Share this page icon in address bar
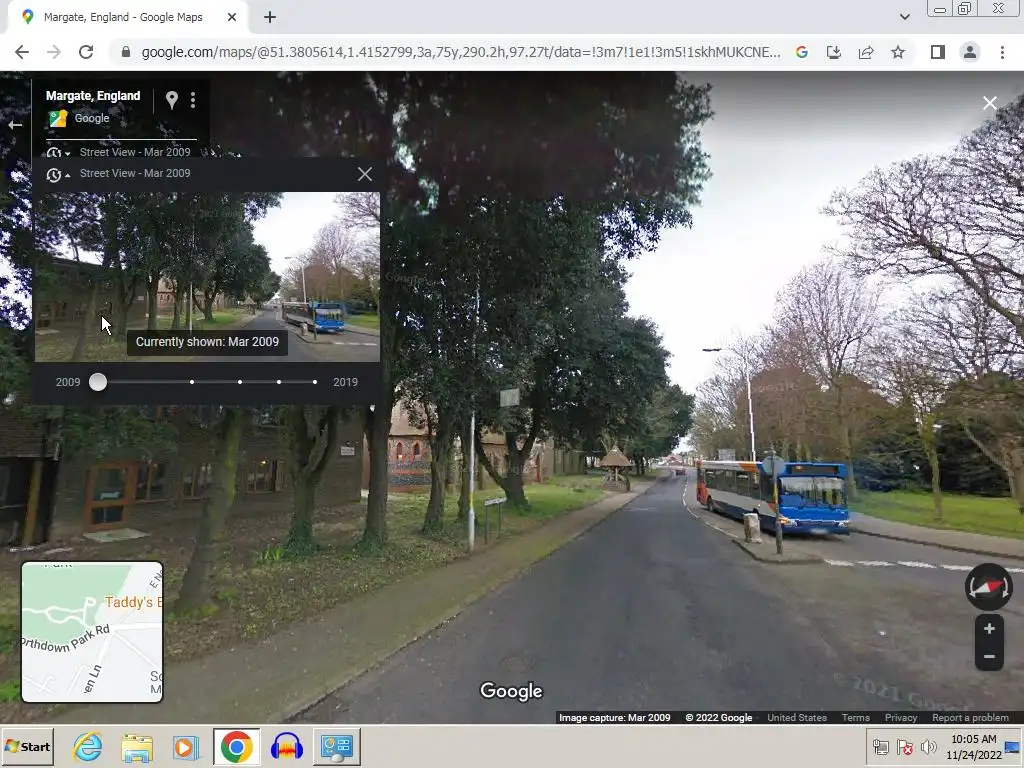This screenshot has width=1024, height=768. (866, 52)
